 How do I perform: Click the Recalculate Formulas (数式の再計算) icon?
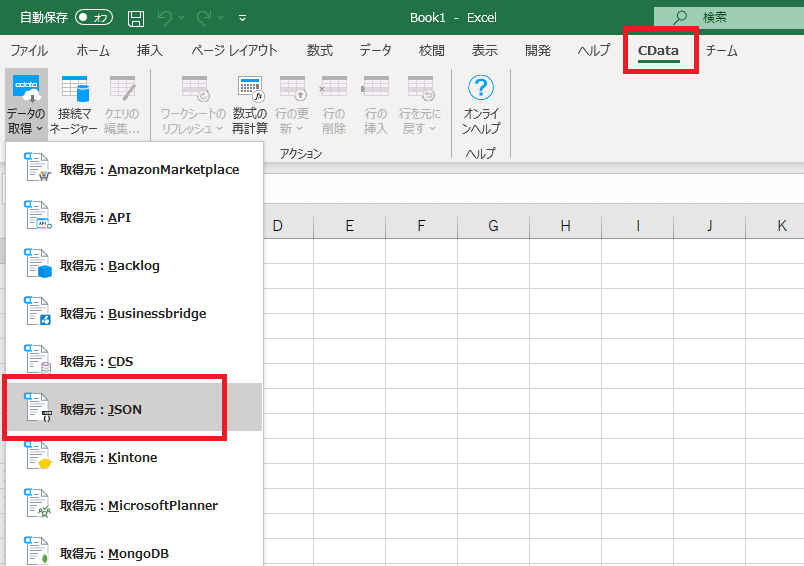pyautogui.click(x=249, y=104)
